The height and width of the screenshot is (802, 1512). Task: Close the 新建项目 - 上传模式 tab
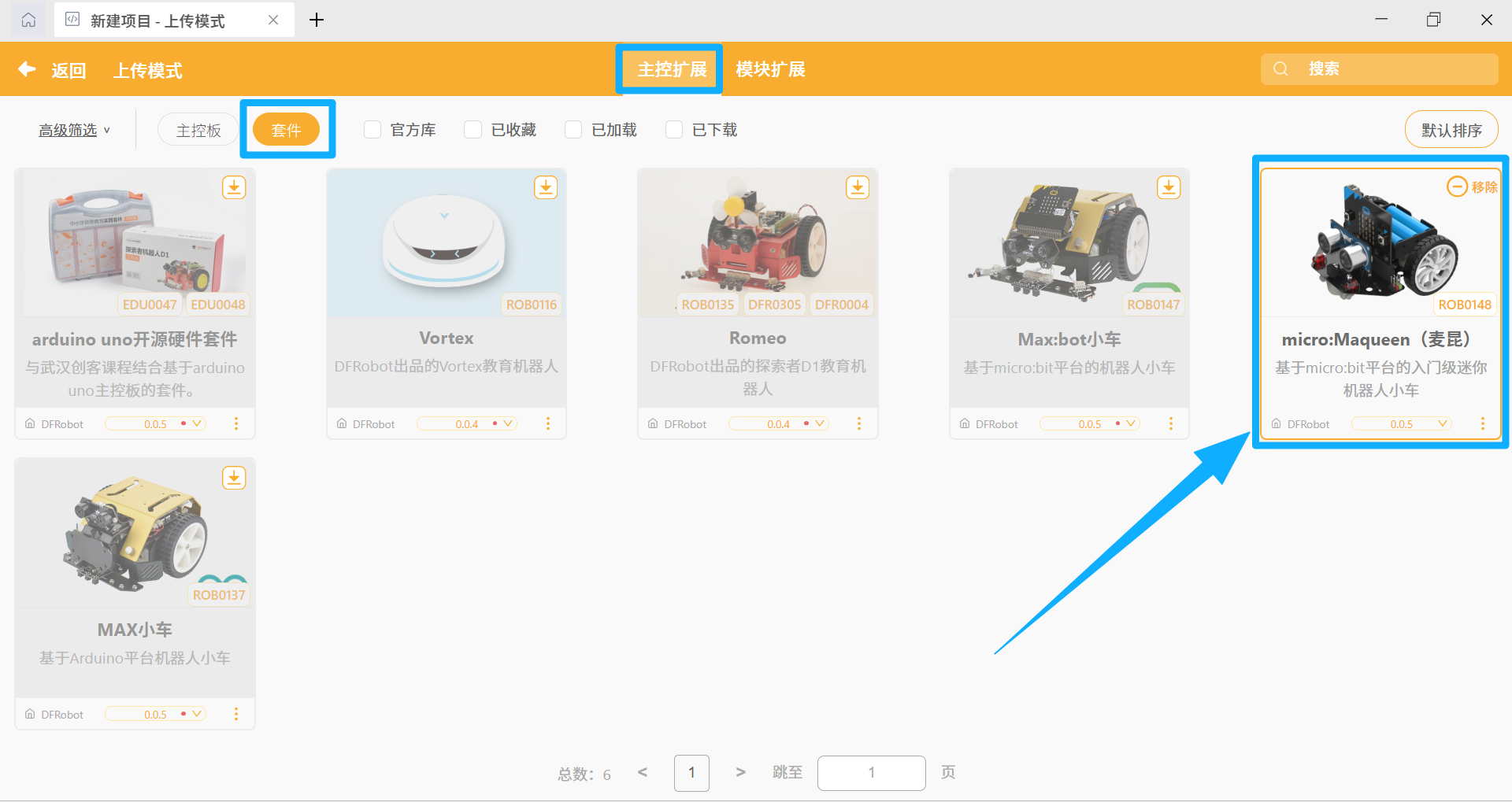[x=273, y=20]
